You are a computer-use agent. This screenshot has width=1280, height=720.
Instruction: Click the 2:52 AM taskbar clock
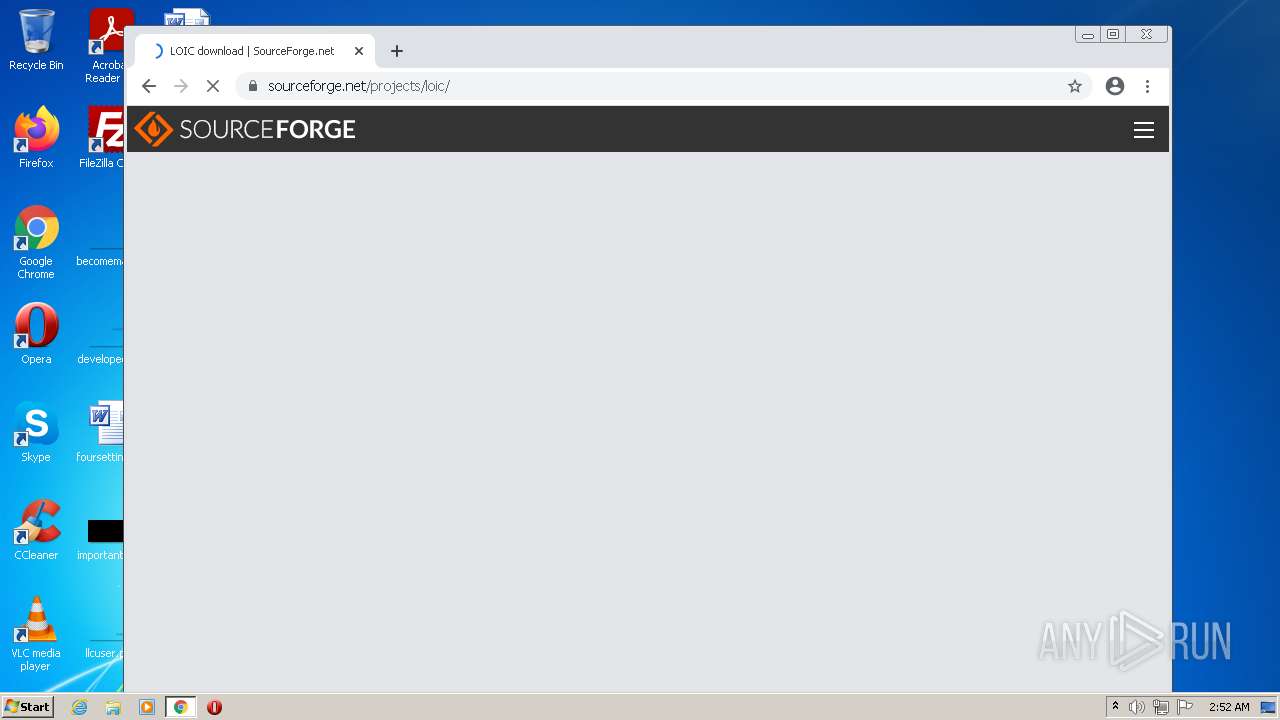[1229, 707]
